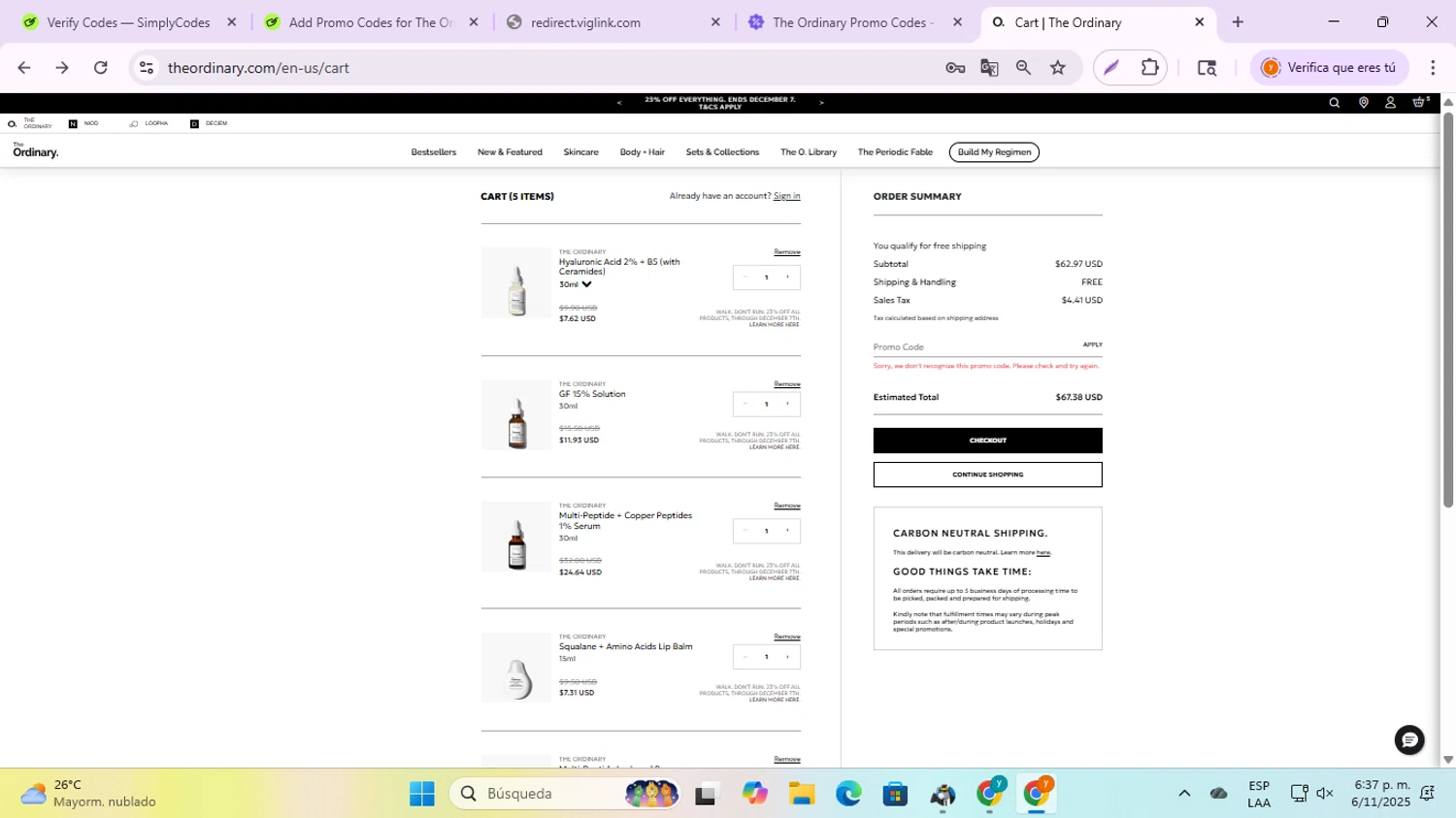The height and width of the screenshot is (818, 1456).
Task: Open the live chat bubble
Action: pyautogui.click(x=1408, y=740)
